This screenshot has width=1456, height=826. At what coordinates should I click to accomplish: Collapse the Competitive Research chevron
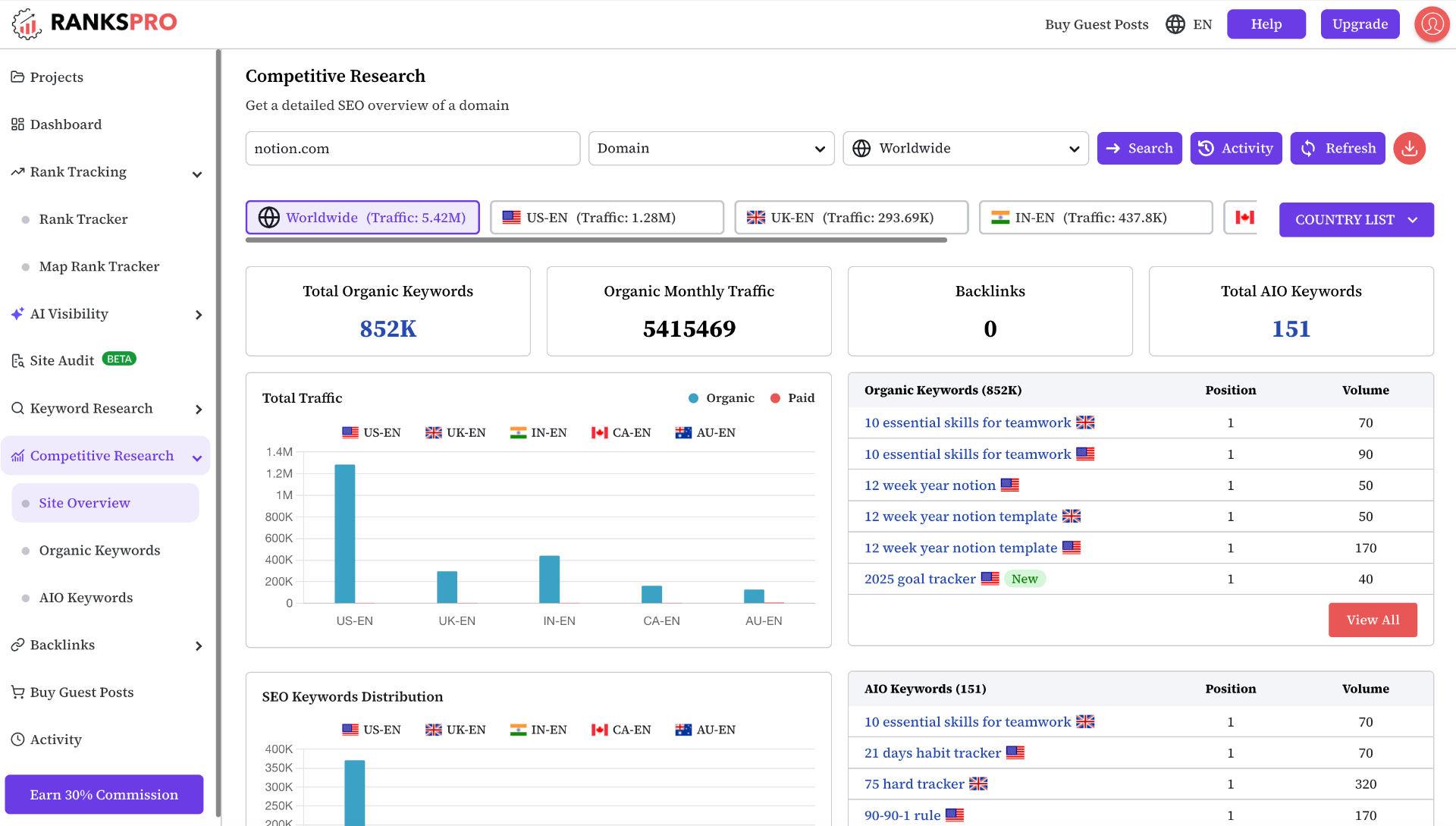tap(197, 458)
